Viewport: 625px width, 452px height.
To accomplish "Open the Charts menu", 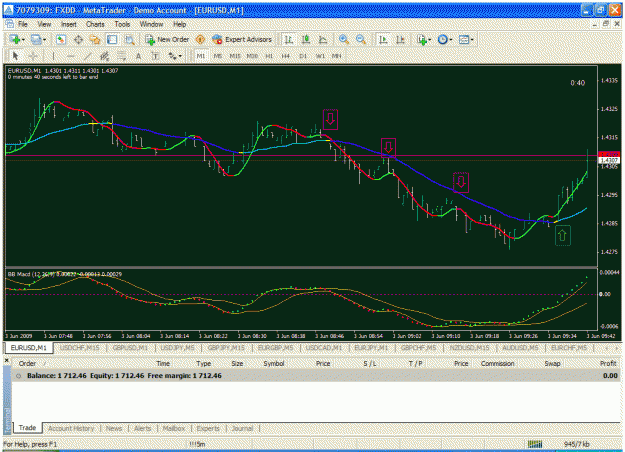I will [95, 24].
